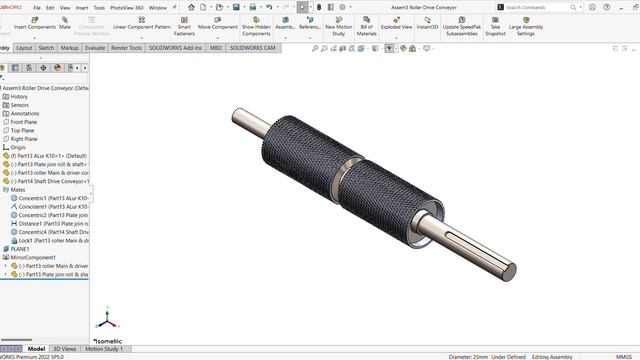Open the Insert menu
Screen dimensions: 640x360
point(82,8)
